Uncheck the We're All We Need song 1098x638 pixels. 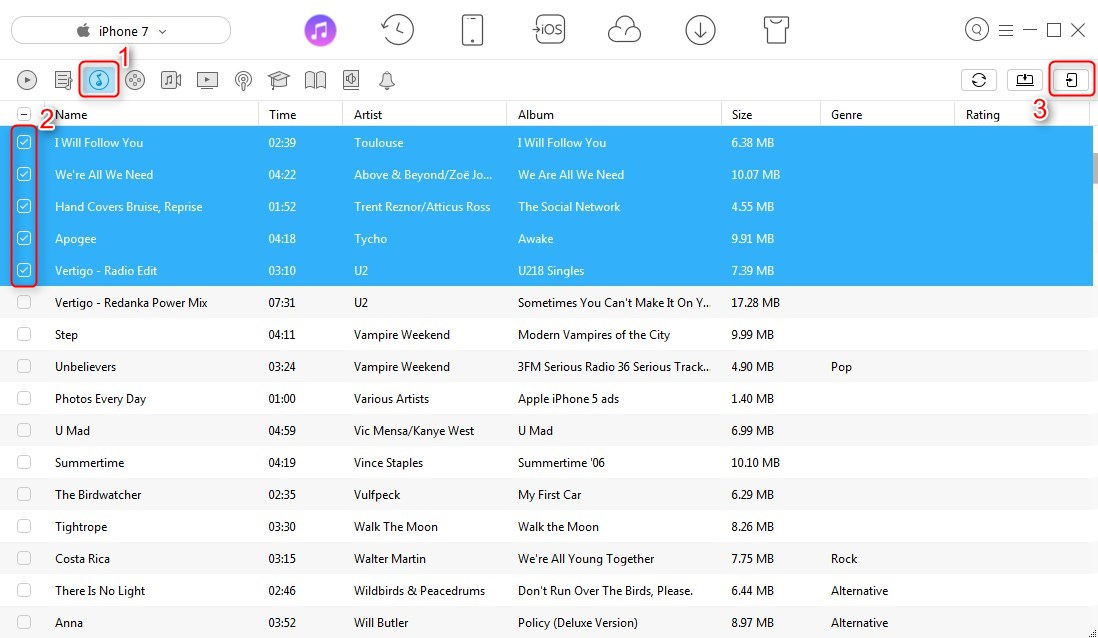point(24,174)
